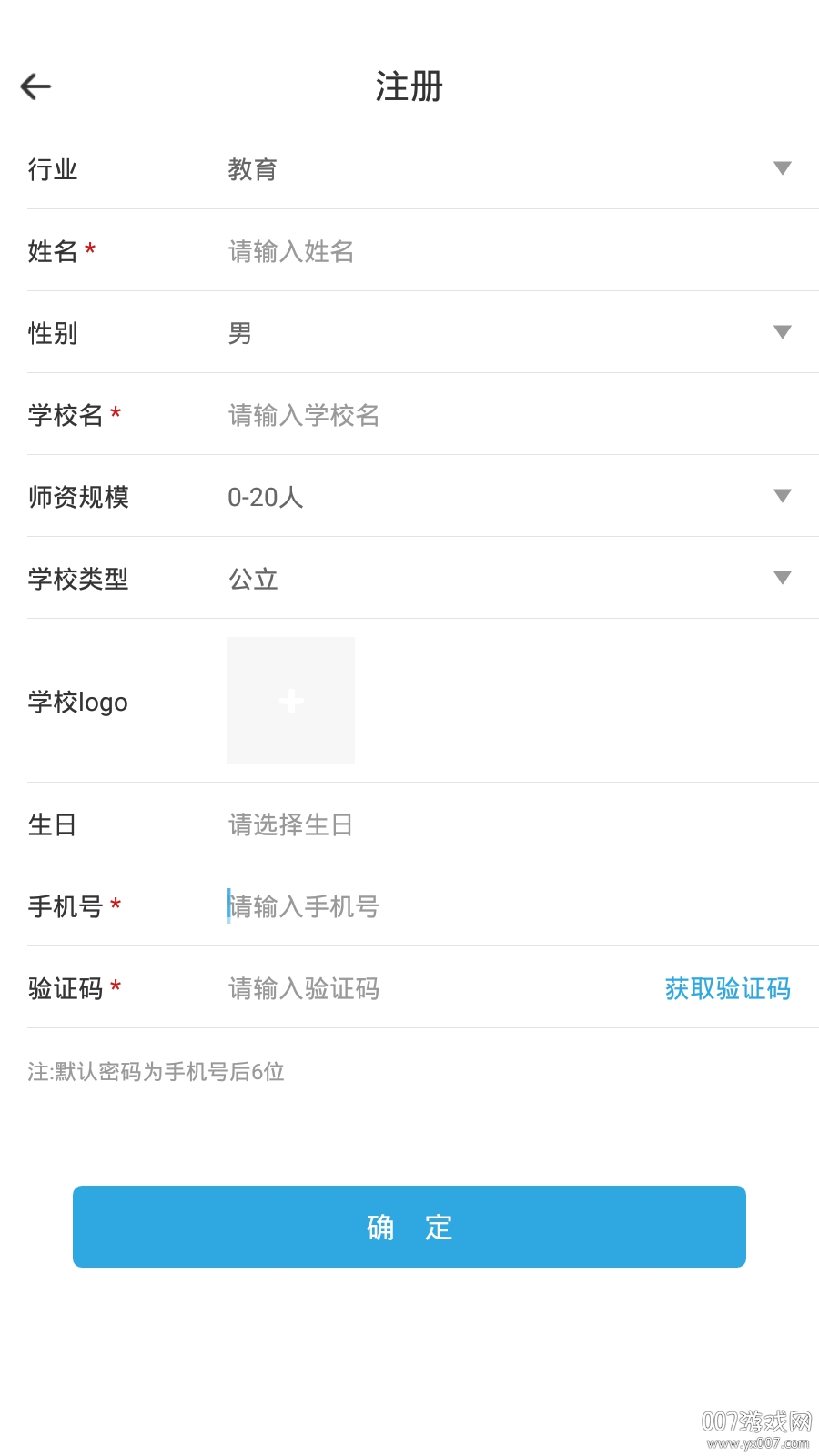Tap the back arrow icon
819x1456 pixels.
pyautogui.click(x=36, y=86)
